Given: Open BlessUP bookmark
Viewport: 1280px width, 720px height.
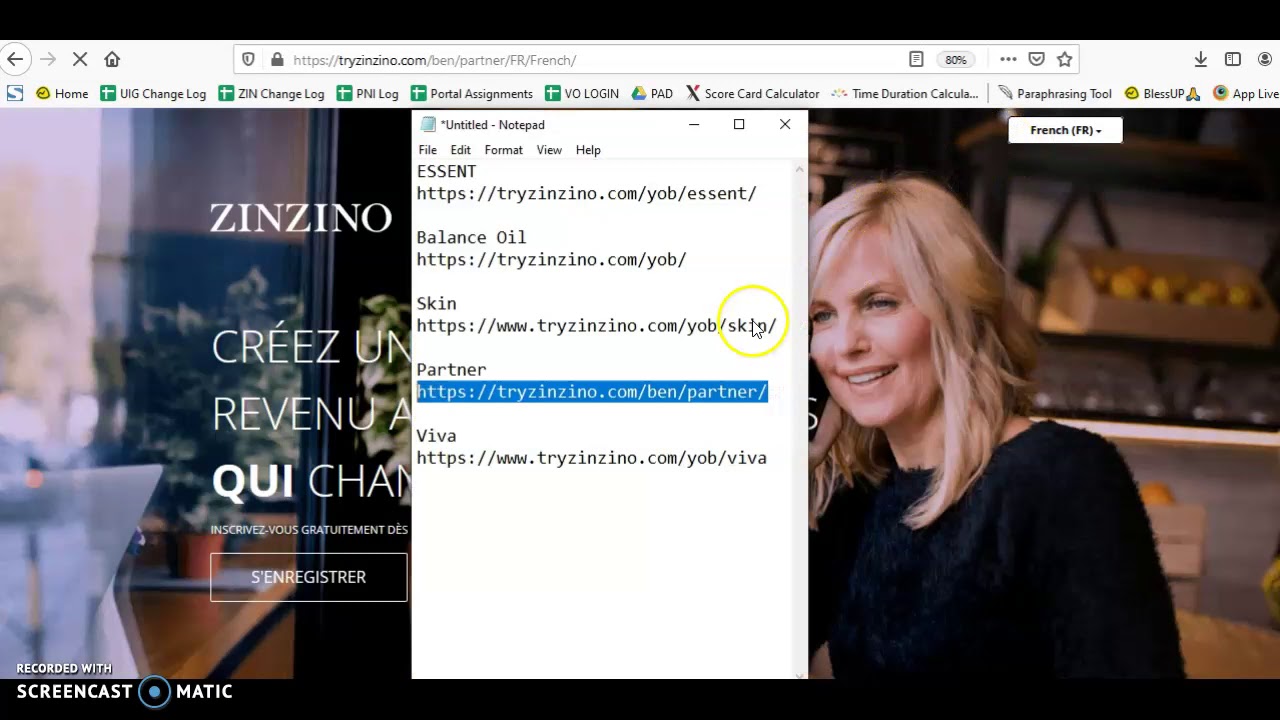Looking at the screenshot, I should click(x=1162, y=94).
